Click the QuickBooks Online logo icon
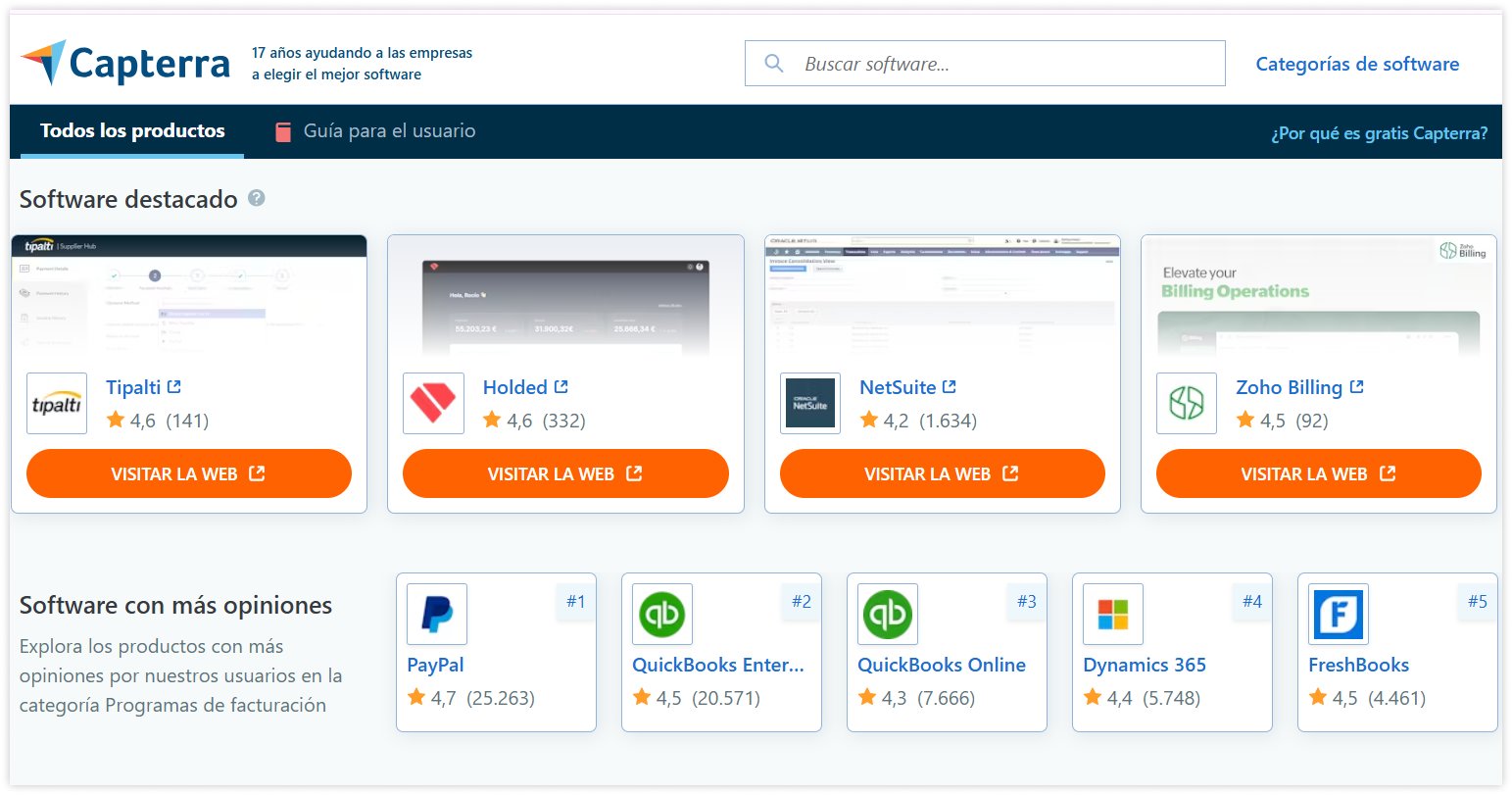 coord(888,615)
